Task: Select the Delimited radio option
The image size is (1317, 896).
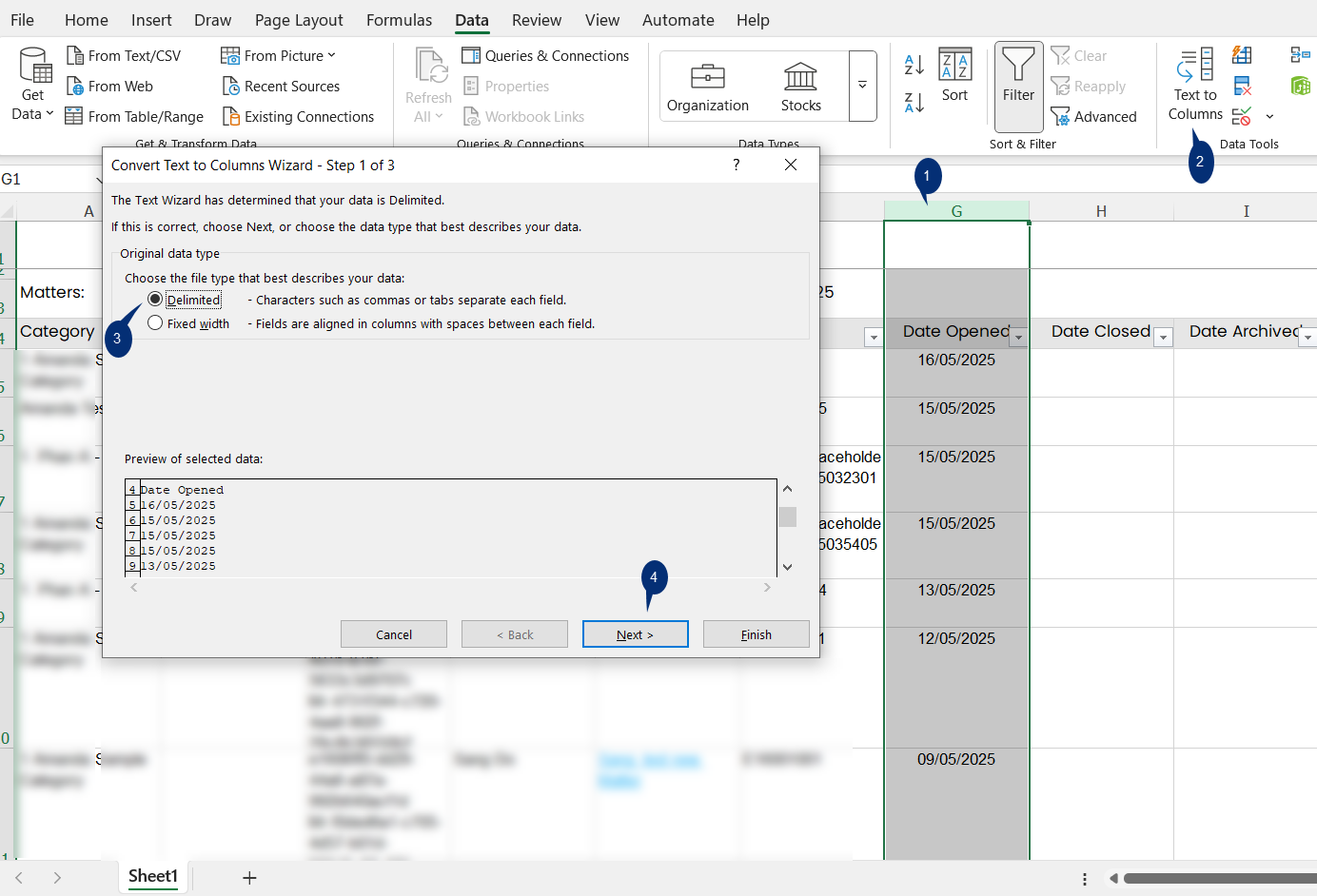Action: [155, 300]
